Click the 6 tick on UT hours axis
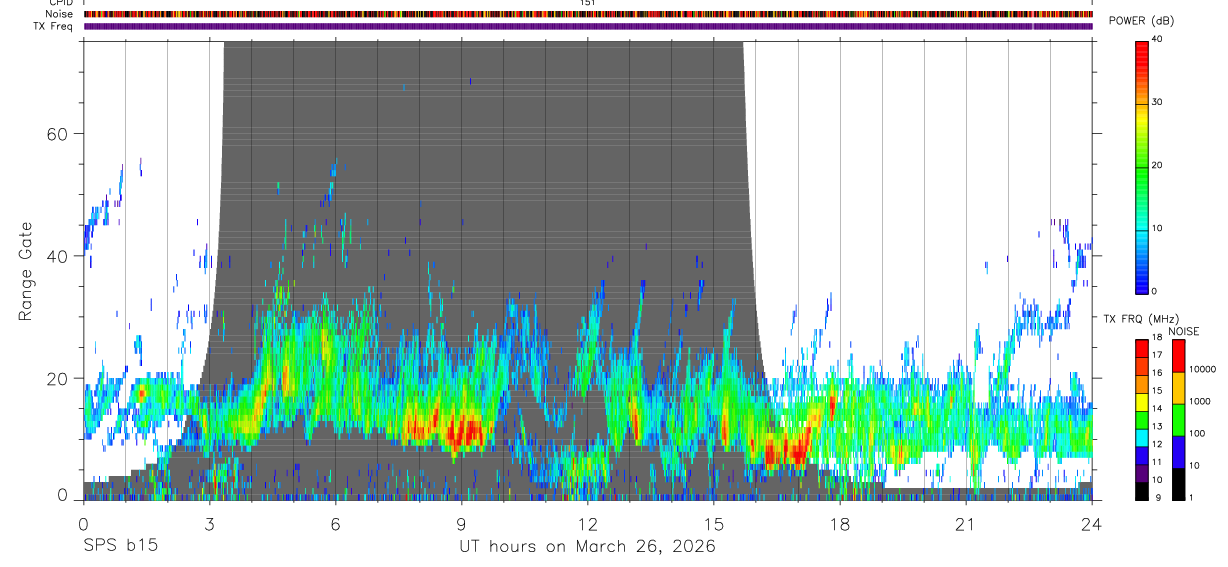The height and width of the screenshot is (567, 1228). pyautogui.click(x=335, y=523)
